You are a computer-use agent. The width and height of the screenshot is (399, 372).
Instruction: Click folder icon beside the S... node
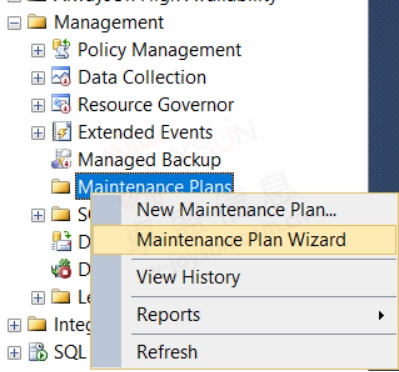pos(61,214)
